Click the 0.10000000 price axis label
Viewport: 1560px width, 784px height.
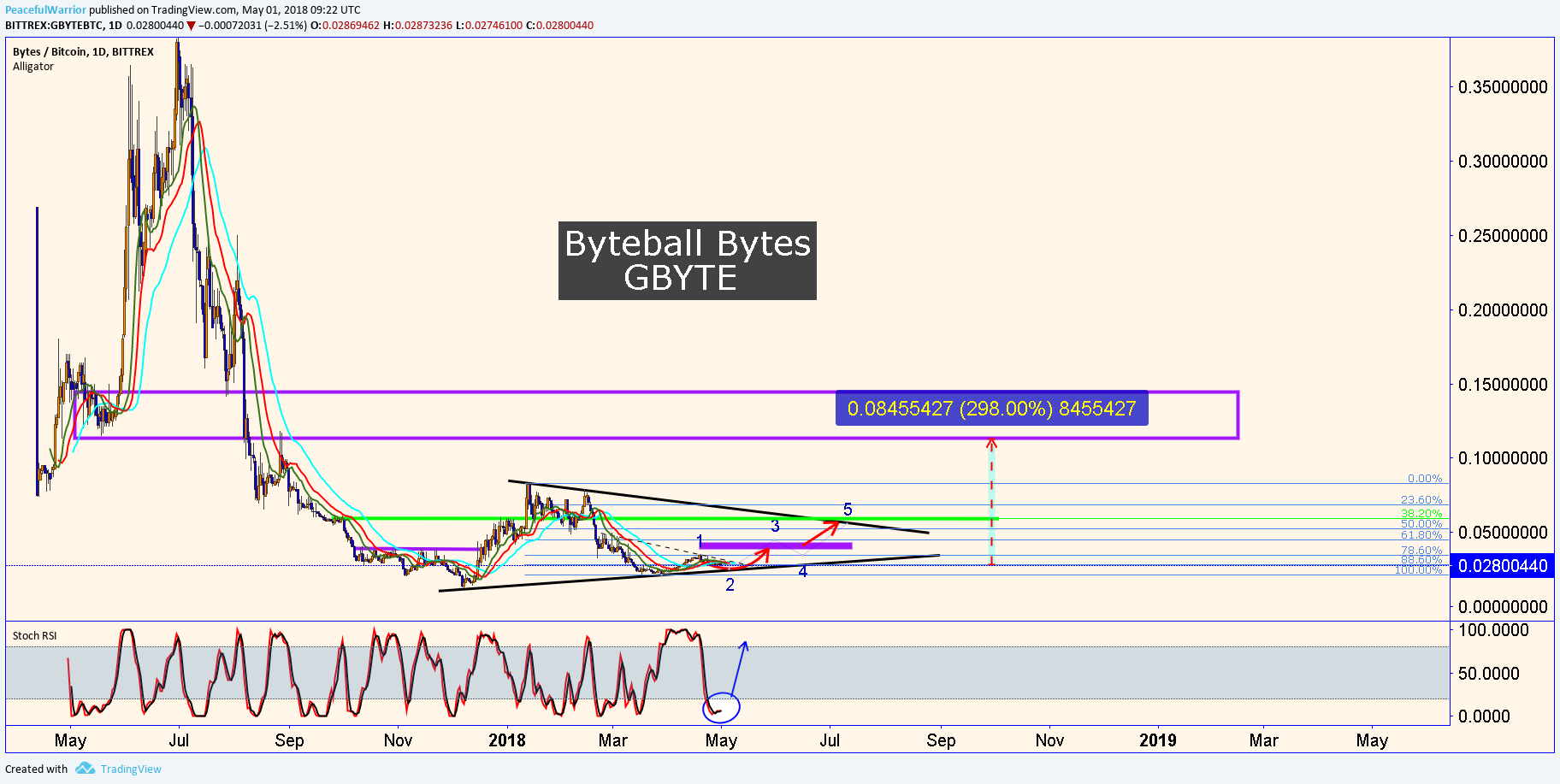(1503, 458)
